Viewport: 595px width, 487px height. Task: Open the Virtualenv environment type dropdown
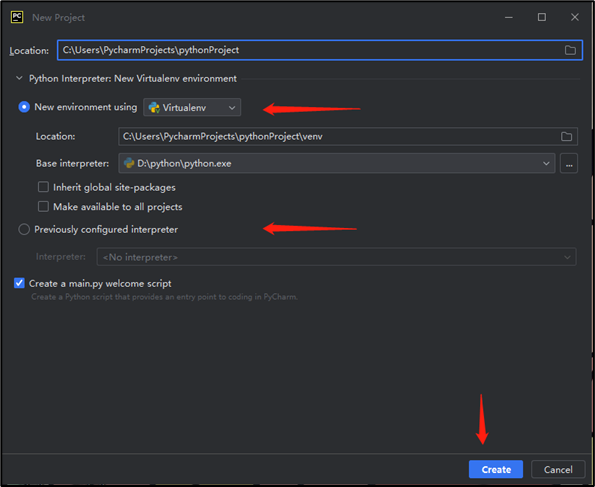coord(192,107)
